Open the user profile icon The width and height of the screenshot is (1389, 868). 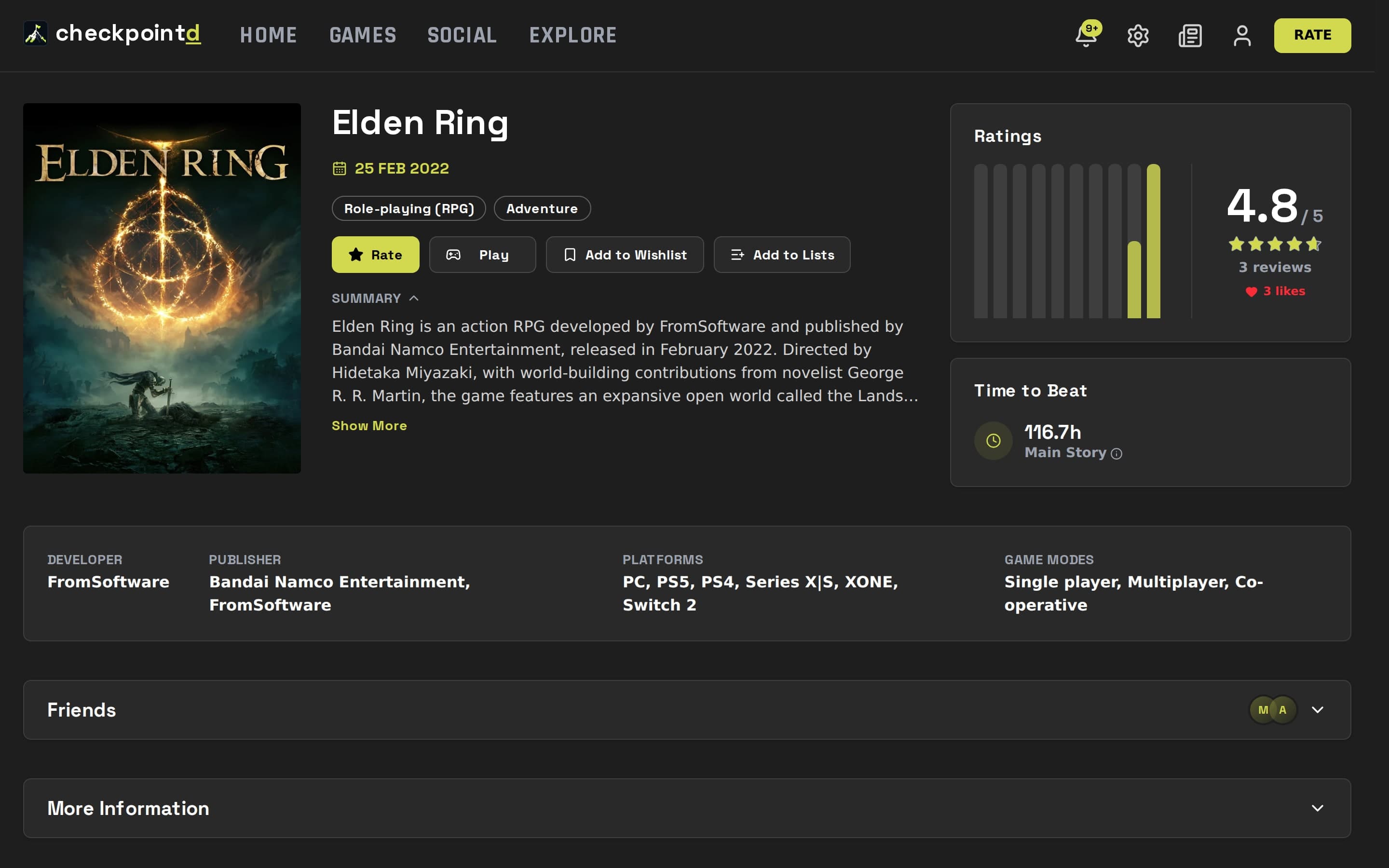[x=1242, y=36]
